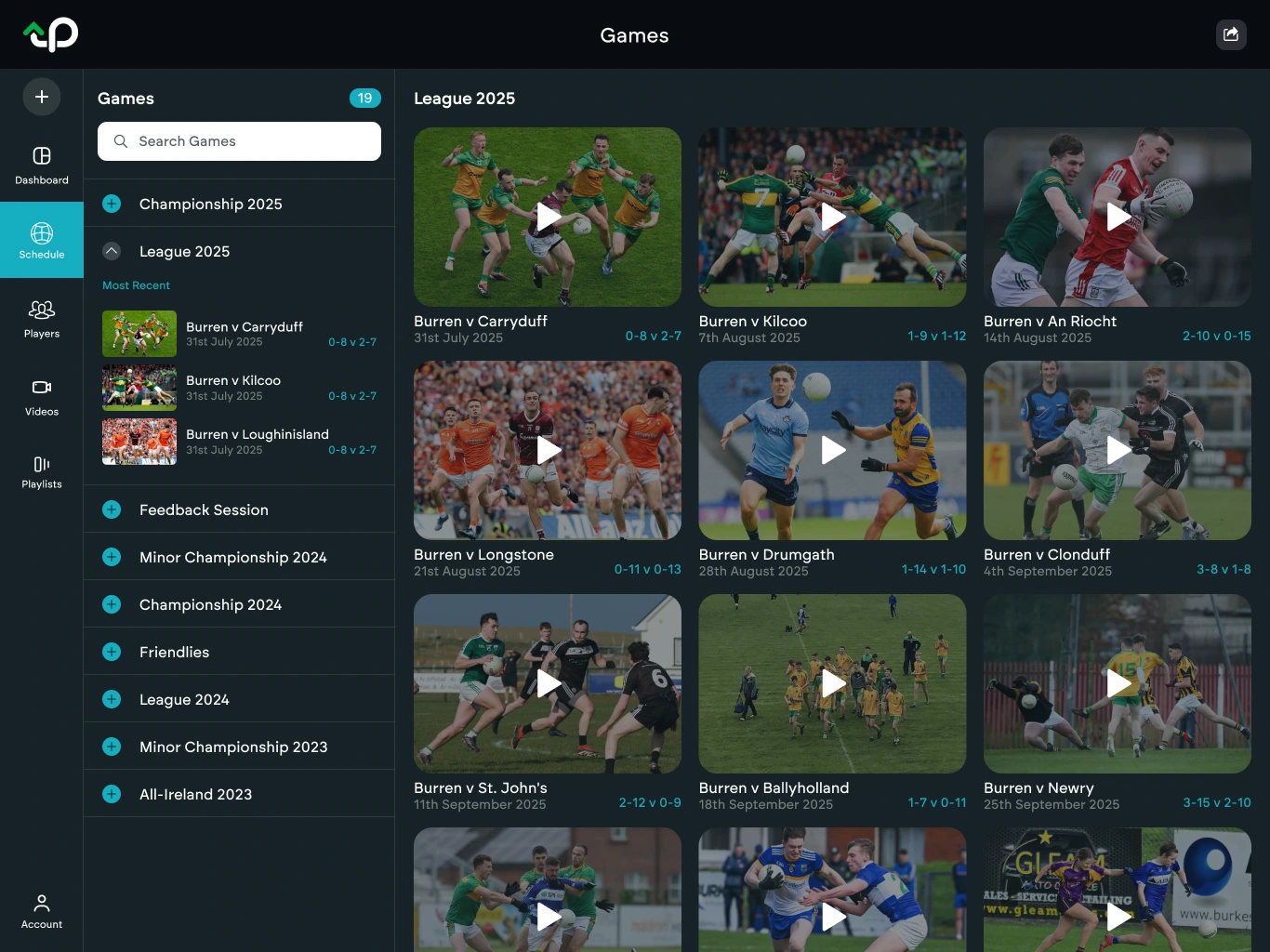
Task: Open the Schedule section
Action: [x=42, y=240]
